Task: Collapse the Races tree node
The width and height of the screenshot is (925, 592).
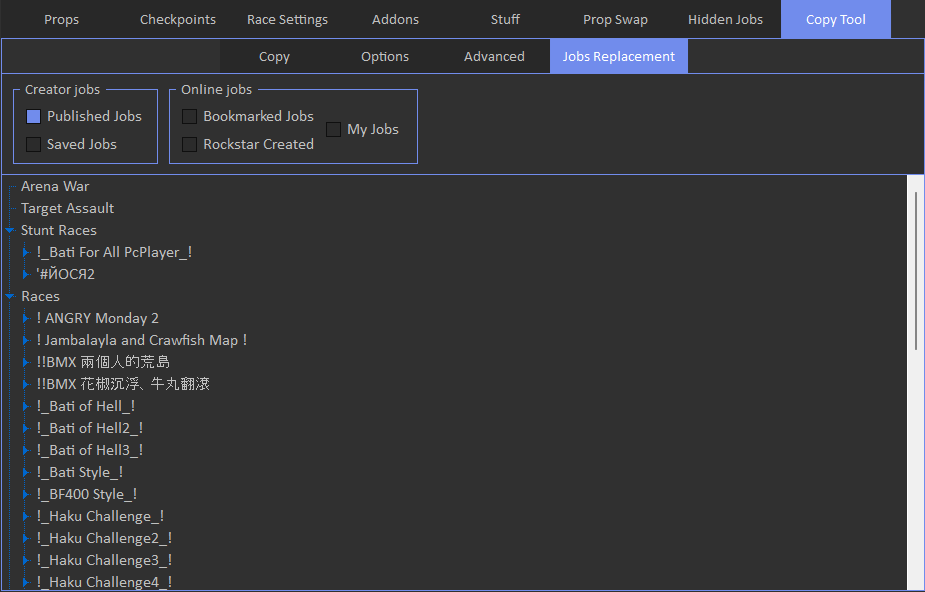Action: pos(10,297)
